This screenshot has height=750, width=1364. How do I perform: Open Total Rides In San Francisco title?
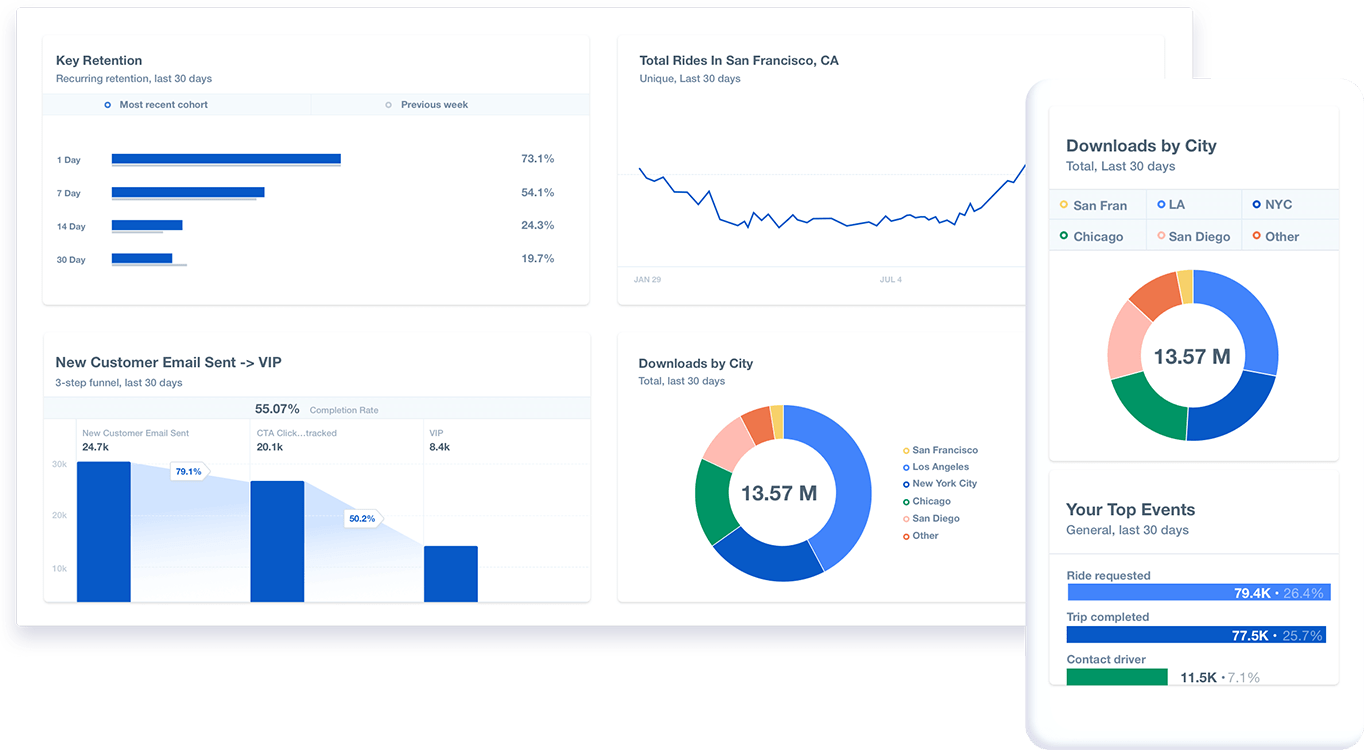(739, 61)
